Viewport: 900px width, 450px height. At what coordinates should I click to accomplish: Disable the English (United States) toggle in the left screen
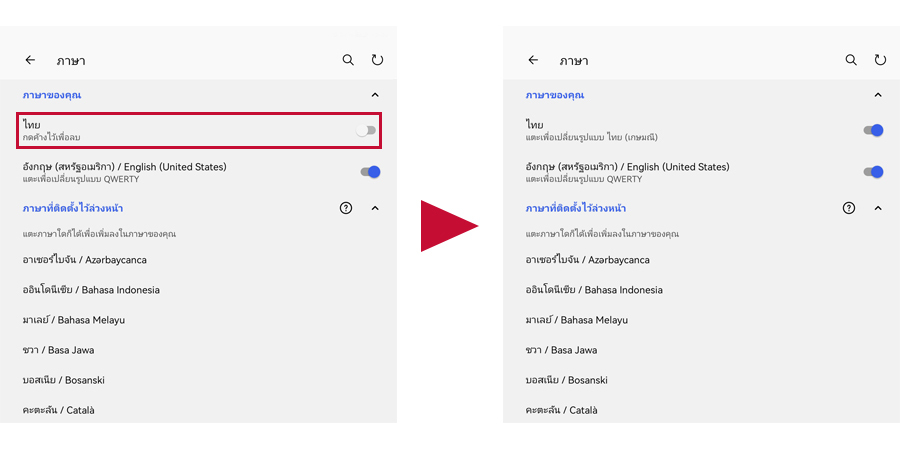click(371, 172)
